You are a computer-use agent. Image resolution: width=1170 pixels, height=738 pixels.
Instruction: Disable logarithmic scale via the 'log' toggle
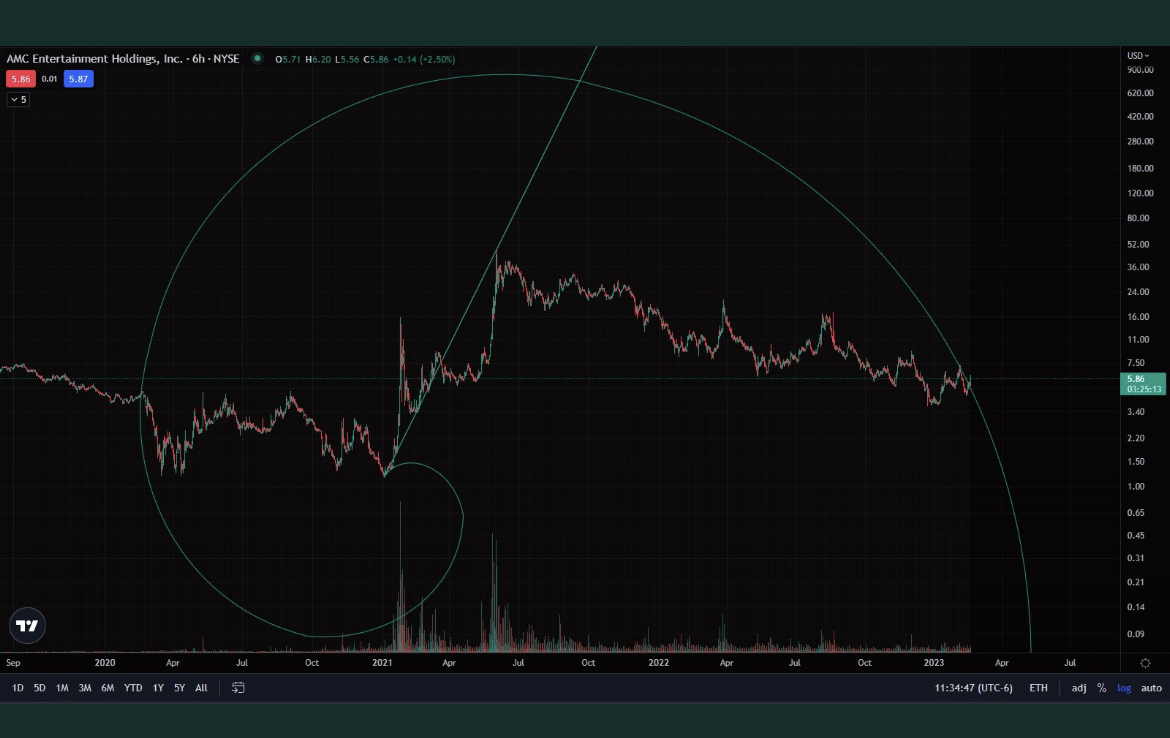[1123, 687]
